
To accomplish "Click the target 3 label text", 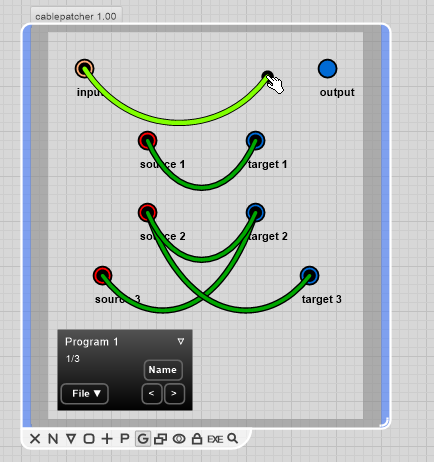I will tap(322, 299).
